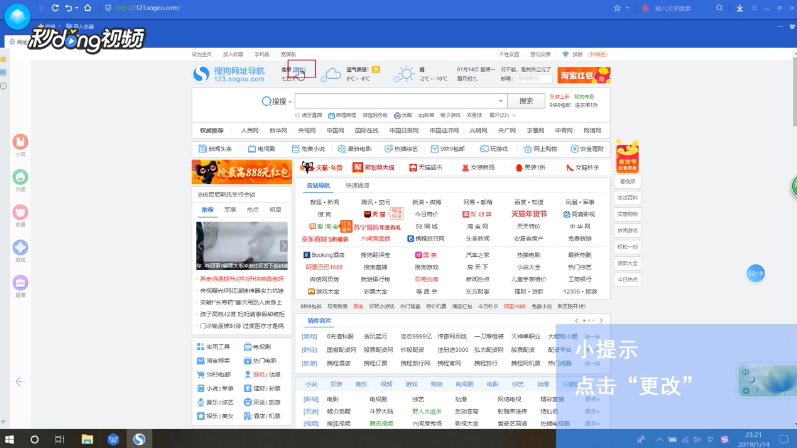
Task: Show next news carousel image
Action: pos(284,246)
